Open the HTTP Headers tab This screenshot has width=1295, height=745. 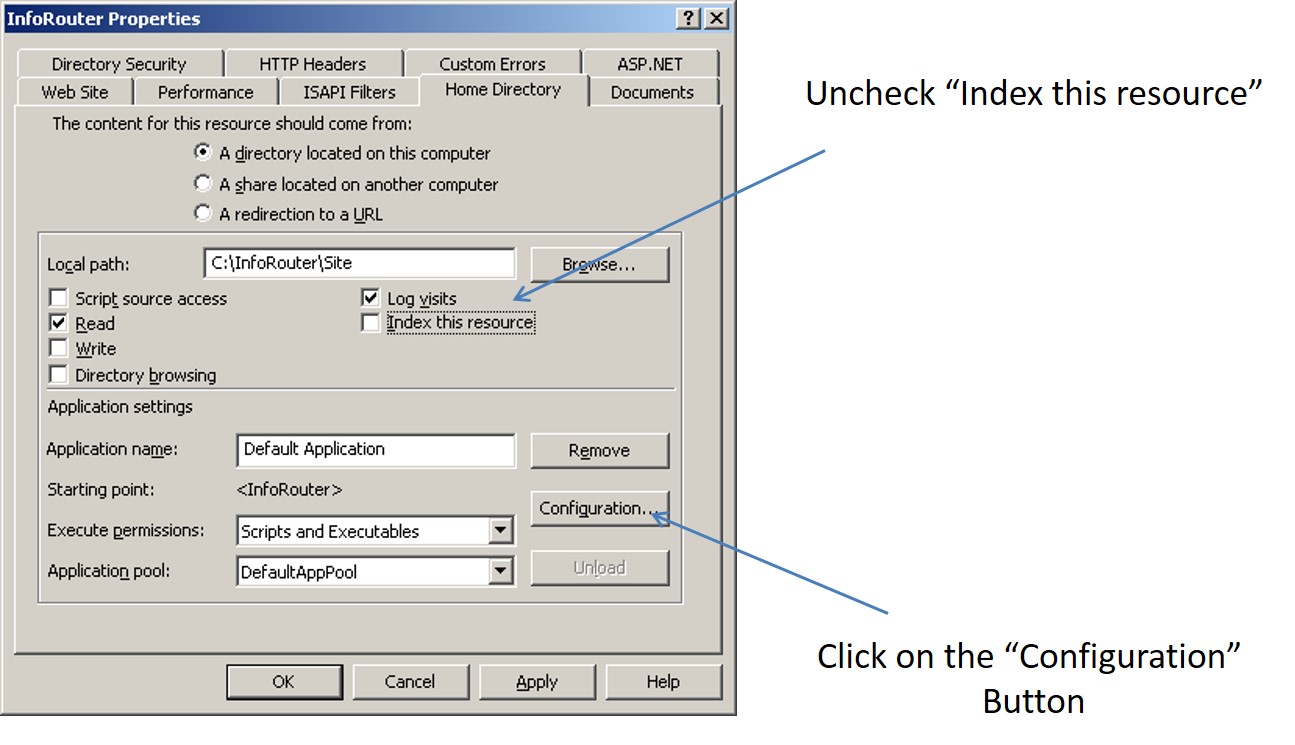(x=313, y=64)
